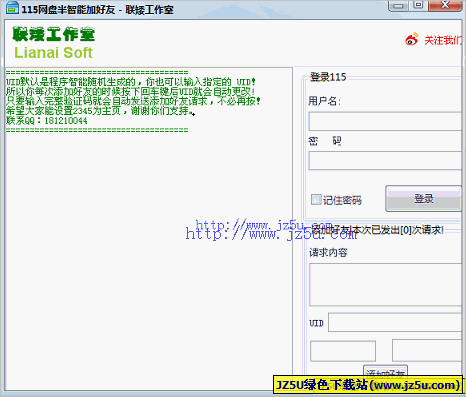Click the 添加好友 add friend button
The image size is (466, 397).
pyautogui.click(x=385, y=372)
